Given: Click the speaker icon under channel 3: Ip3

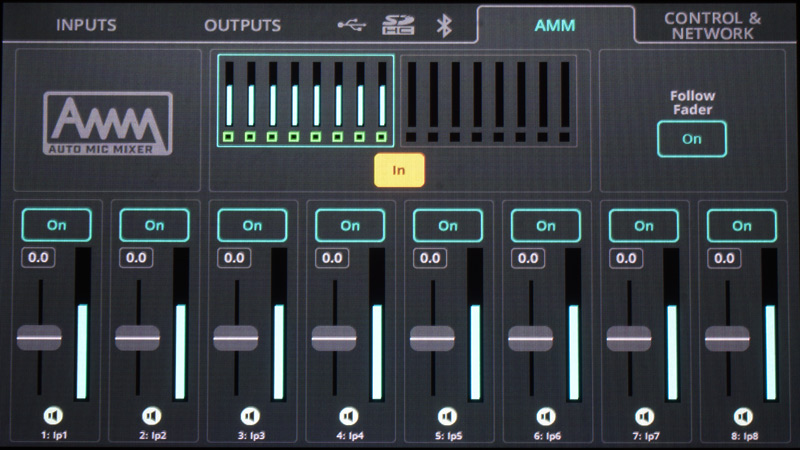Looking at the screenshot, I should tap(250, 415).
